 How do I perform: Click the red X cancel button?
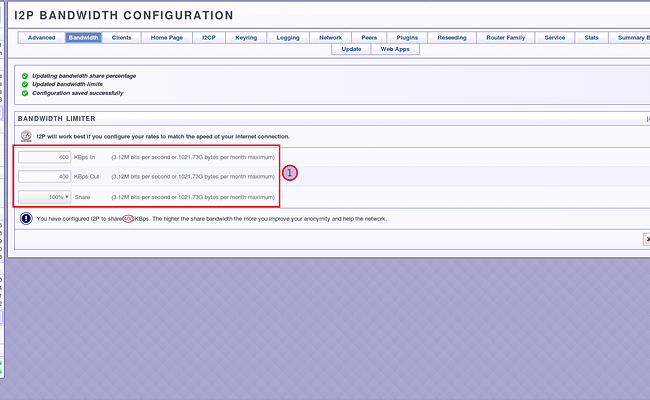coord(647,239)
